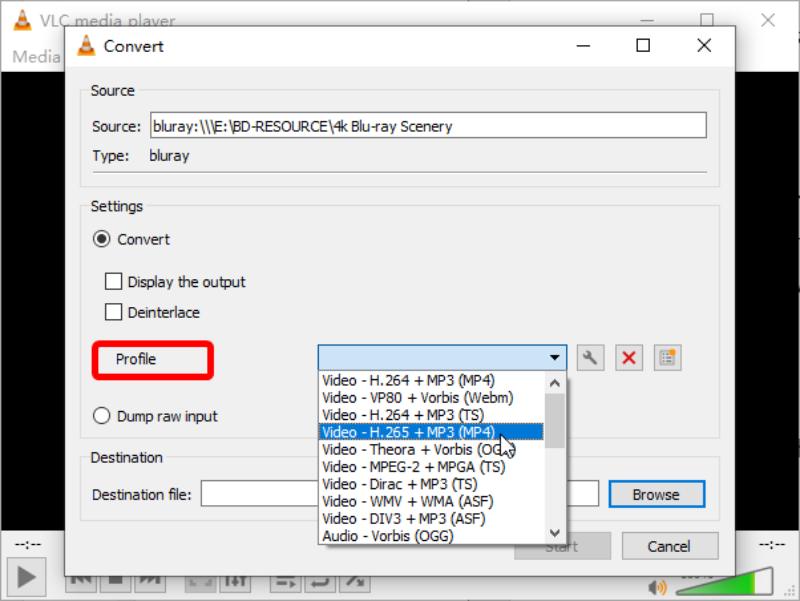This screenshot has width=800, height=601.
Task: Click the speaker mute icon in VLC
Action: [657, 588]
